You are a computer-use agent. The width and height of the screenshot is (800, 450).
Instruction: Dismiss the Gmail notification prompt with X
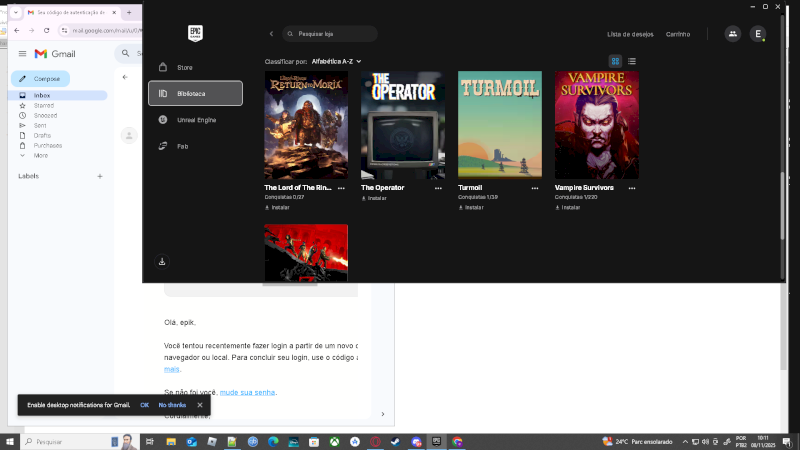[x=200, y=405]
